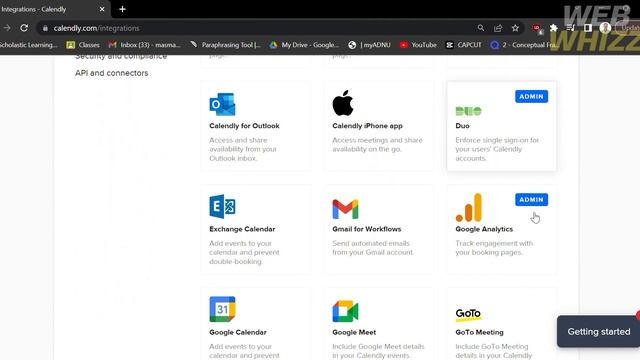This screenshot has height=360, width=640.
Task: Click 'Enforce single sign-on' Duo description
Action: pos(497,149)
